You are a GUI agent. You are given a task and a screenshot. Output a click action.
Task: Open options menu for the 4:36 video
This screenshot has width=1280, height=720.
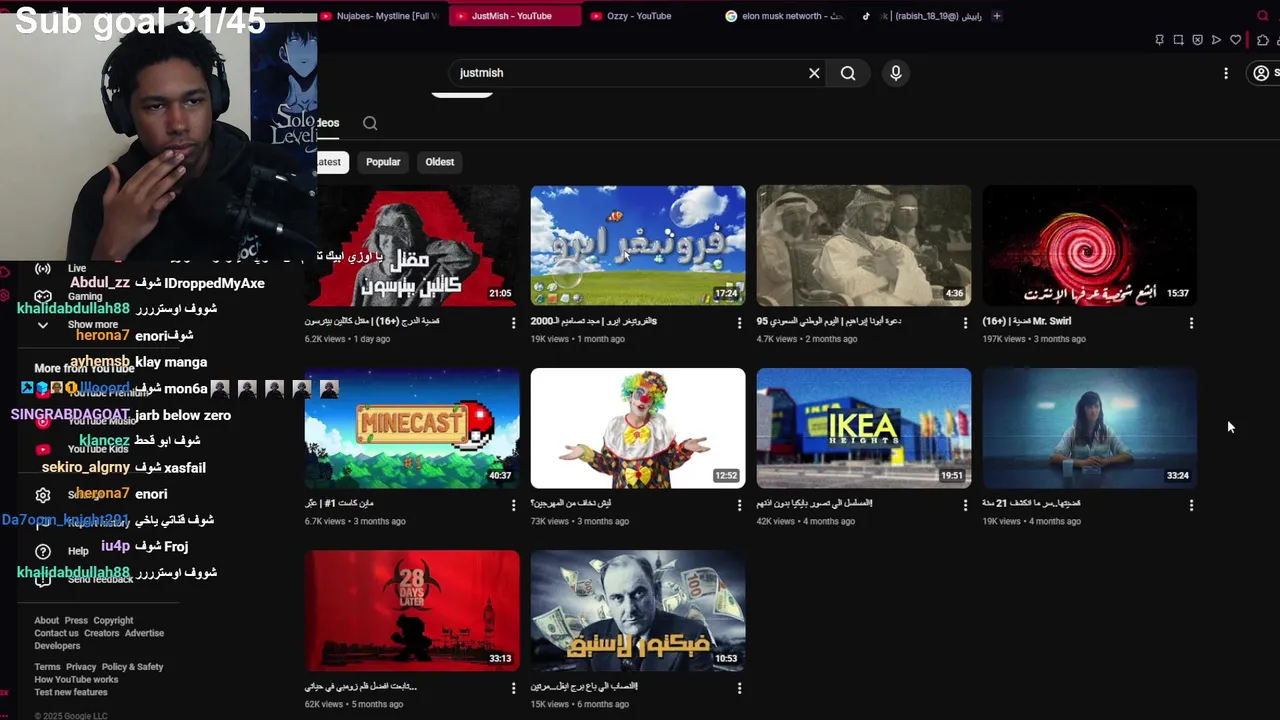(x=965, y=323)
